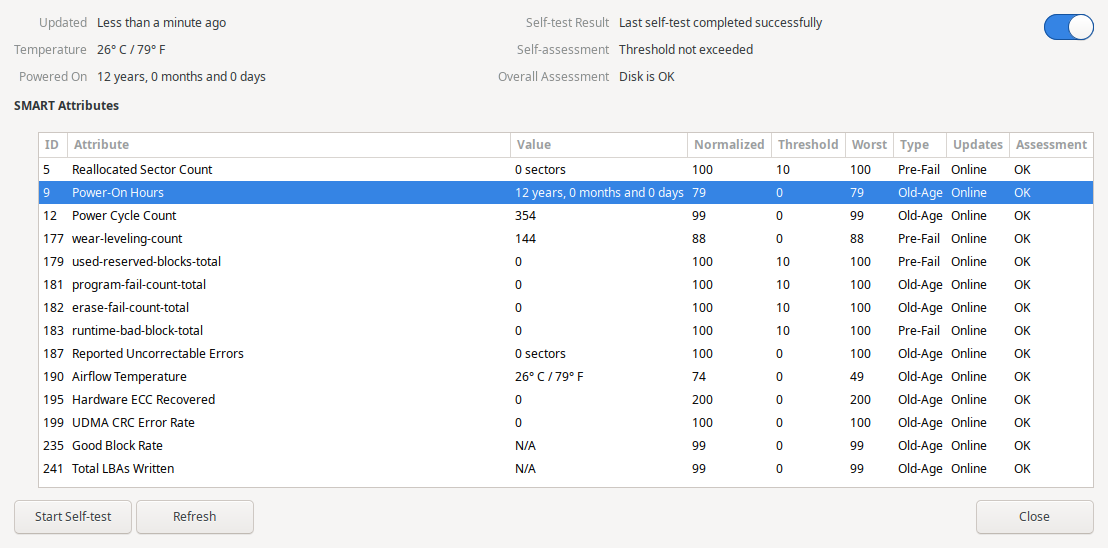Sort by Normalized column header

729,145
